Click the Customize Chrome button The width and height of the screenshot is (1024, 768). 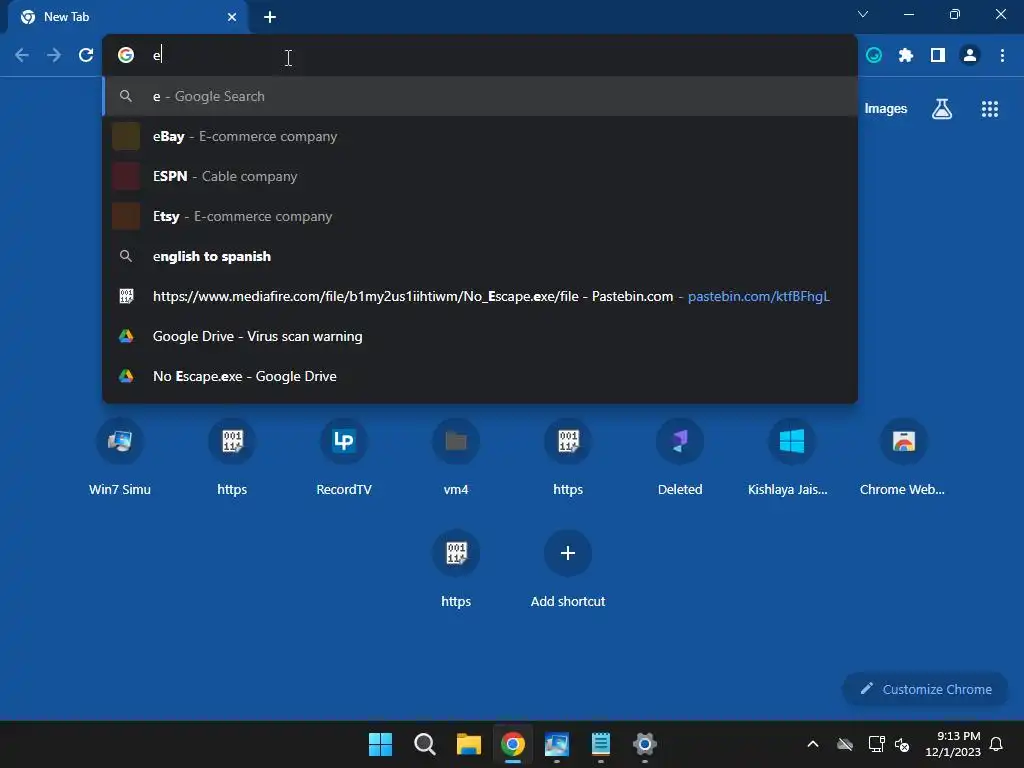pyautogui.click(x=925, y=689)
